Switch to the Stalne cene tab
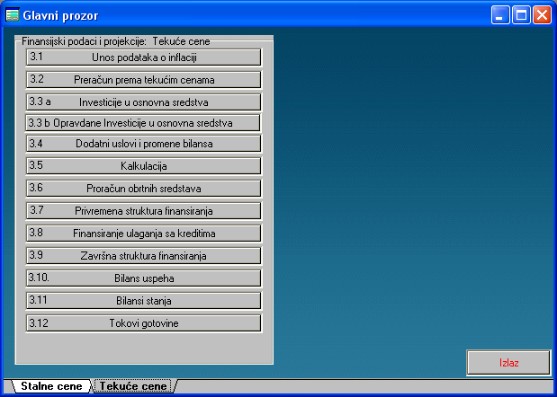 tap(52, 386)
